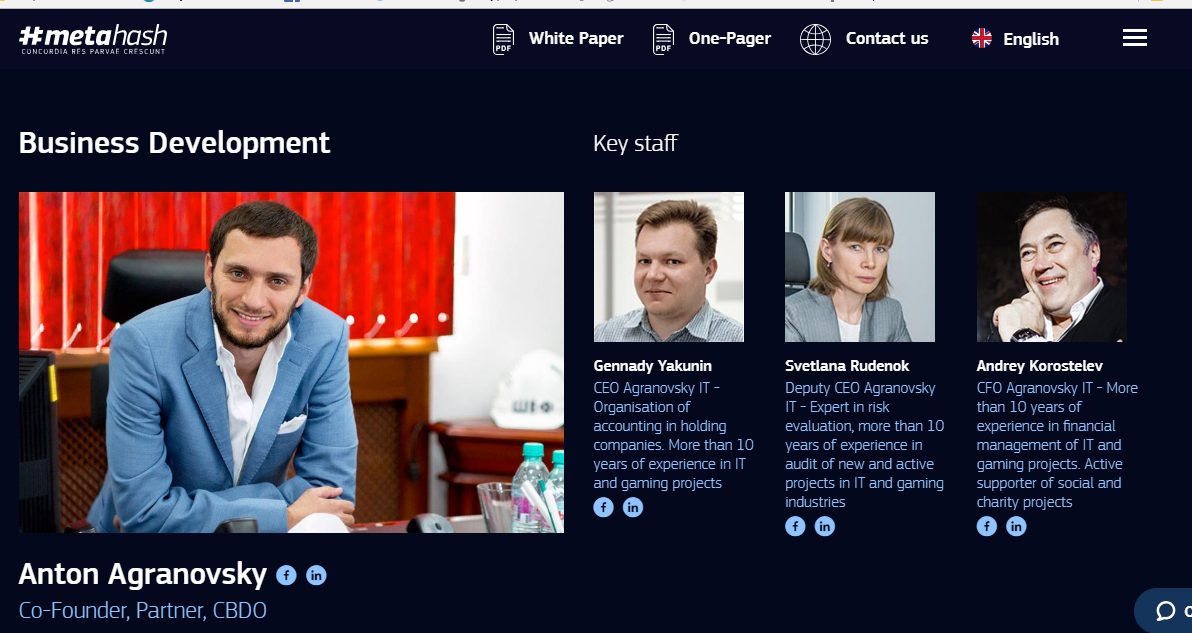
Task: Click the One-Pager PDF icon
Action: click(x=663, y=39)
